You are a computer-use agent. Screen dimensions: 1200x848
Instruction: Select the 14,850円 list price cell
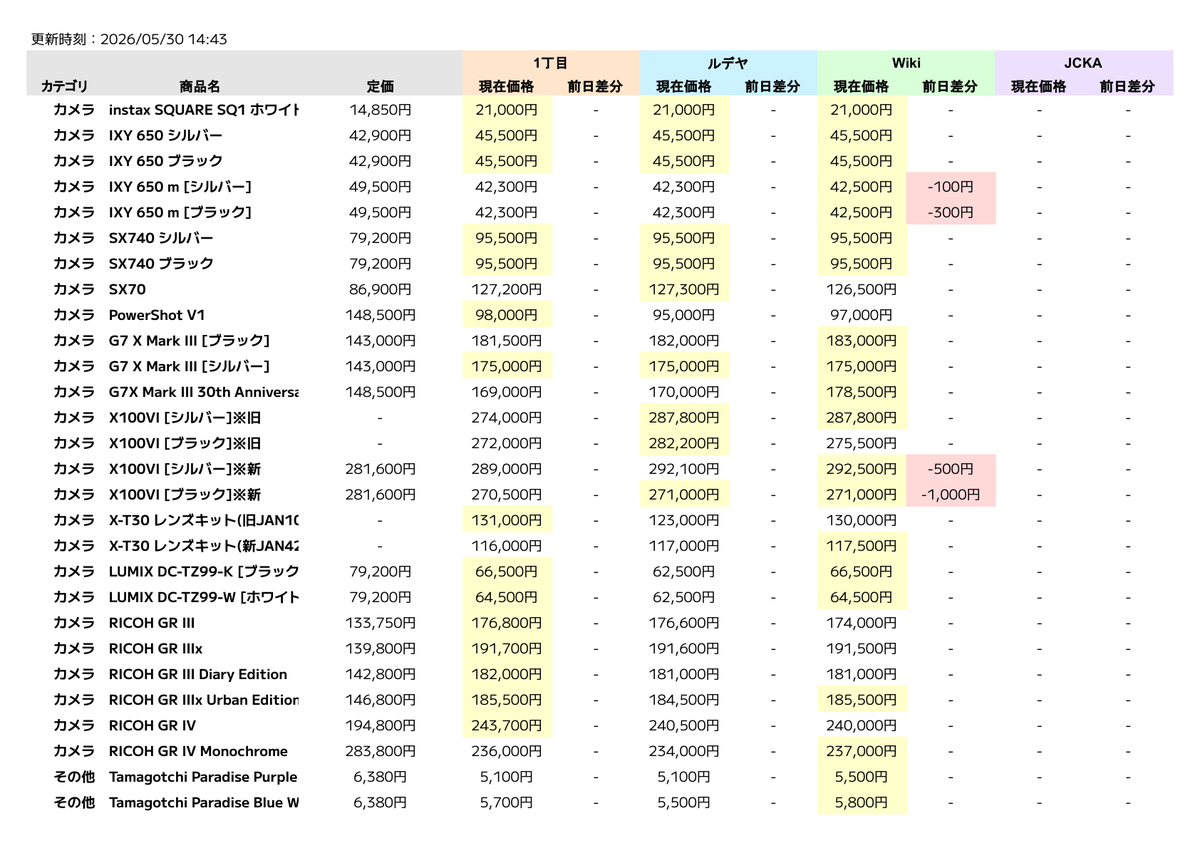tap(381, 110)
